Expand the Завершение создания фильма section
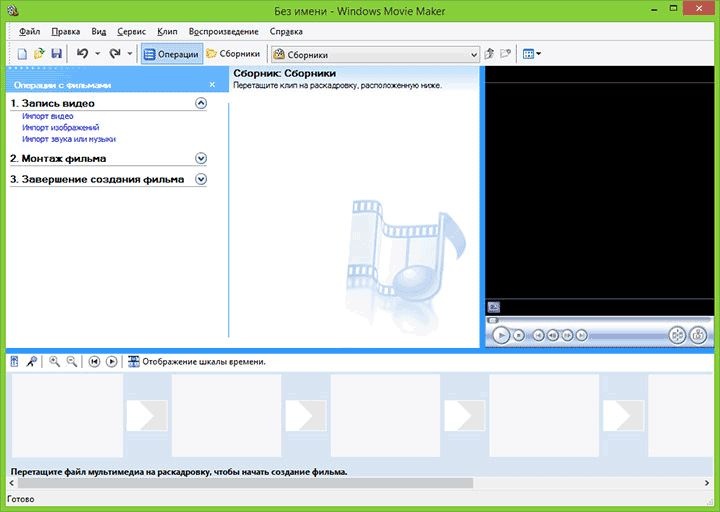 [201, 179]
